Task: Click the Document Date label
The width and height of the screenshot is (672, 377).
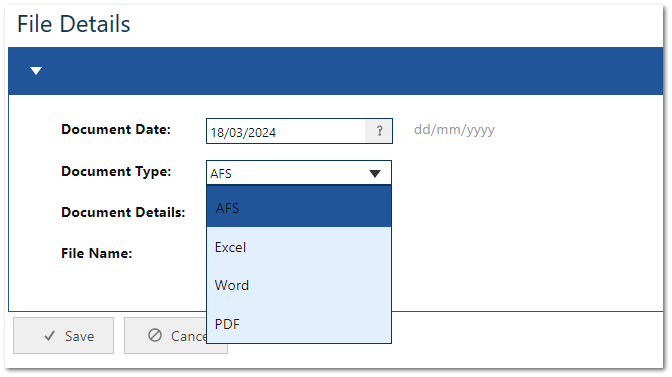Action: 116,129
